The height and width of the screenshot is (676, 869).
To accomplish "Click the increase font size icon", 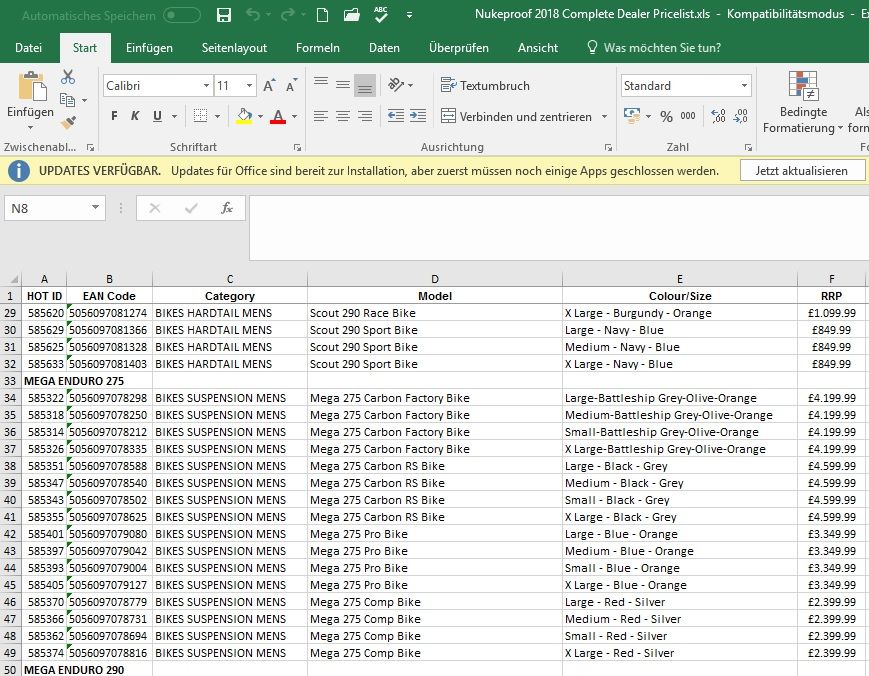I will click(x=269, y=86).
